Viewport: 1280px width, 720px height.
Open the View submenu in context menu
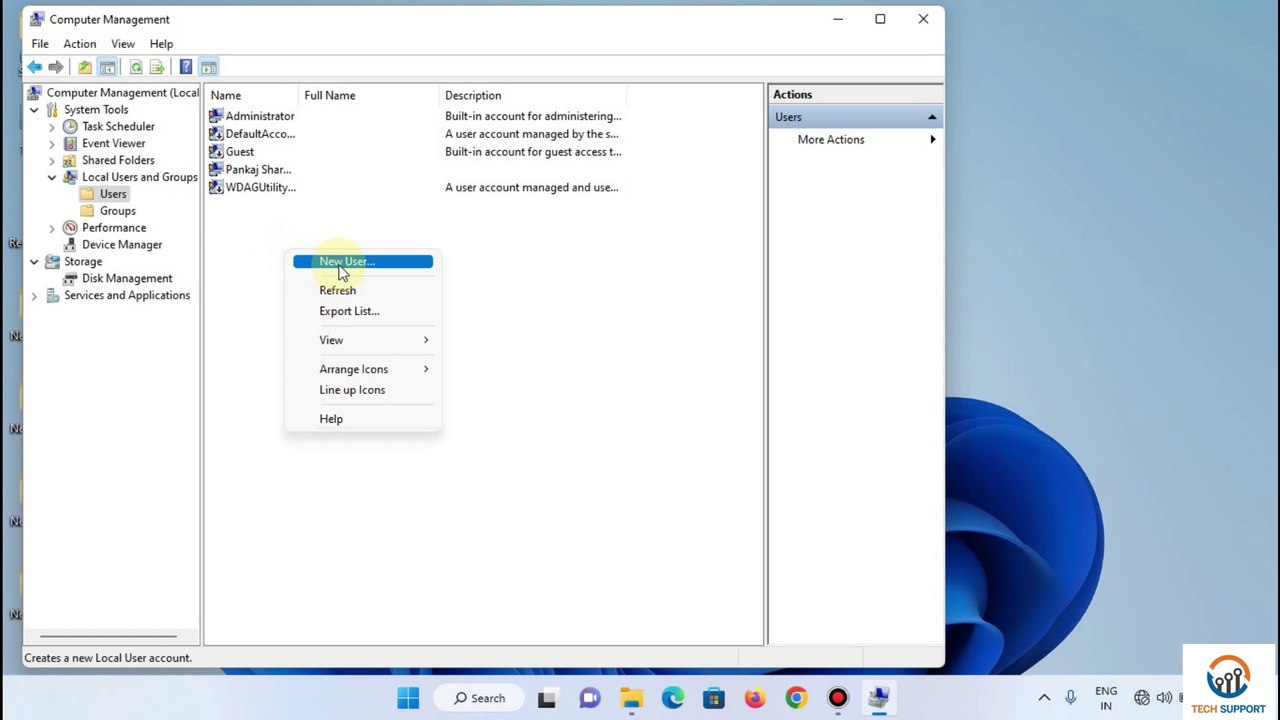[x=331, y=340]
